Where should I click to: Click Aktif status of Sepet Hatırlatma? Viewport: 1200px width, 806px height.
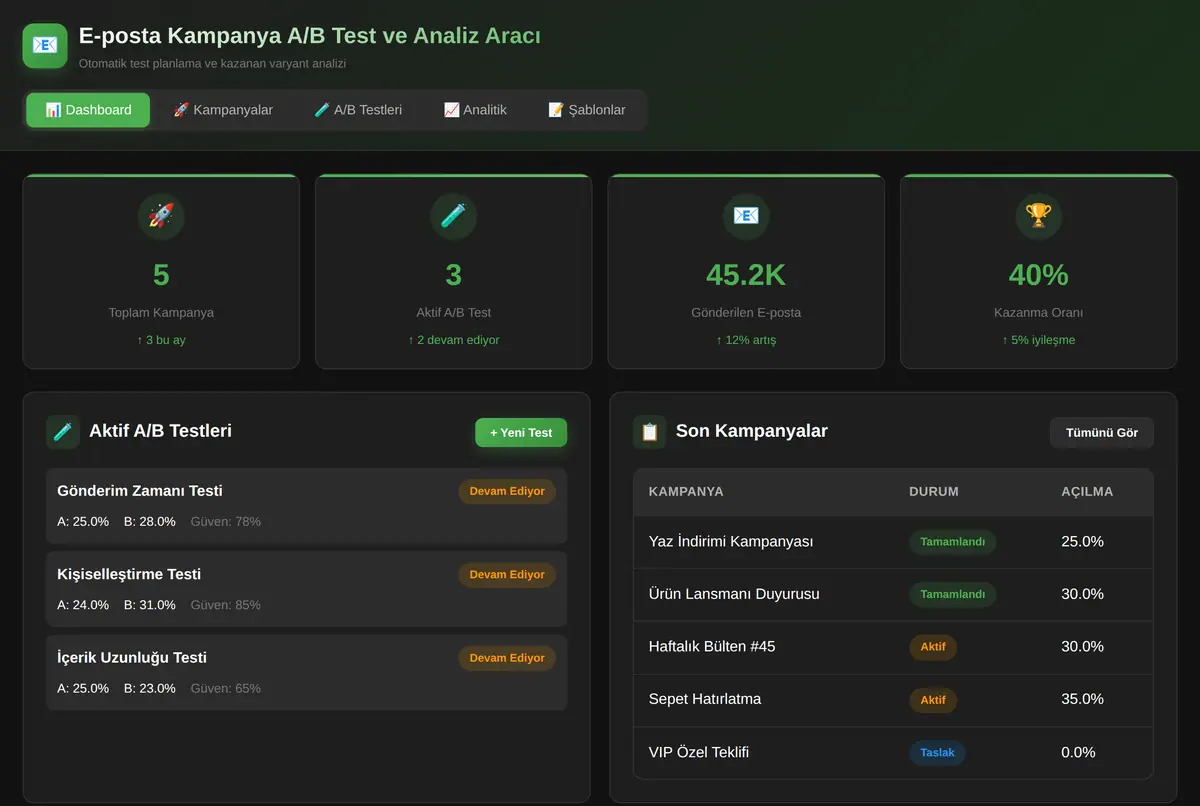pyautogui.click(x=933, y=699)
